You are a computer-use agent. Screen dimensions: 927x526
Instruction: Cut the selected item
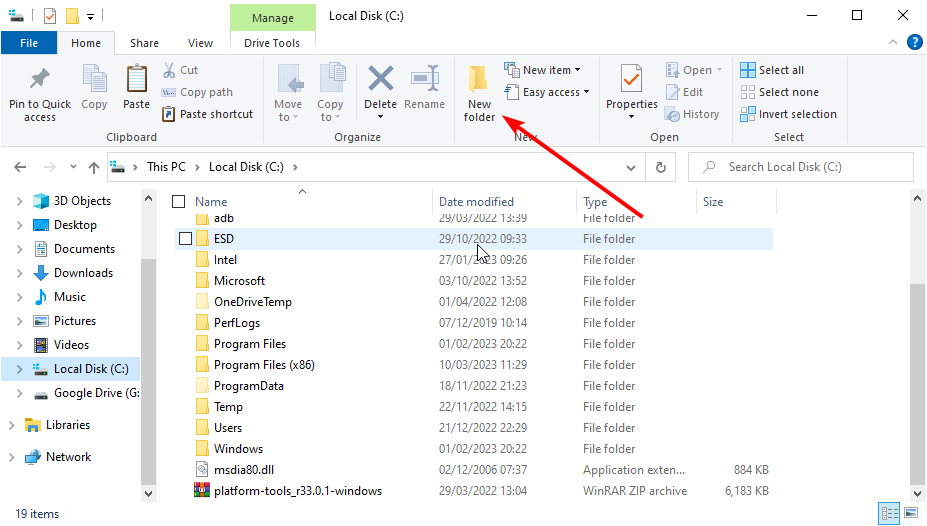pyautogui.click(x=181, y=70)
